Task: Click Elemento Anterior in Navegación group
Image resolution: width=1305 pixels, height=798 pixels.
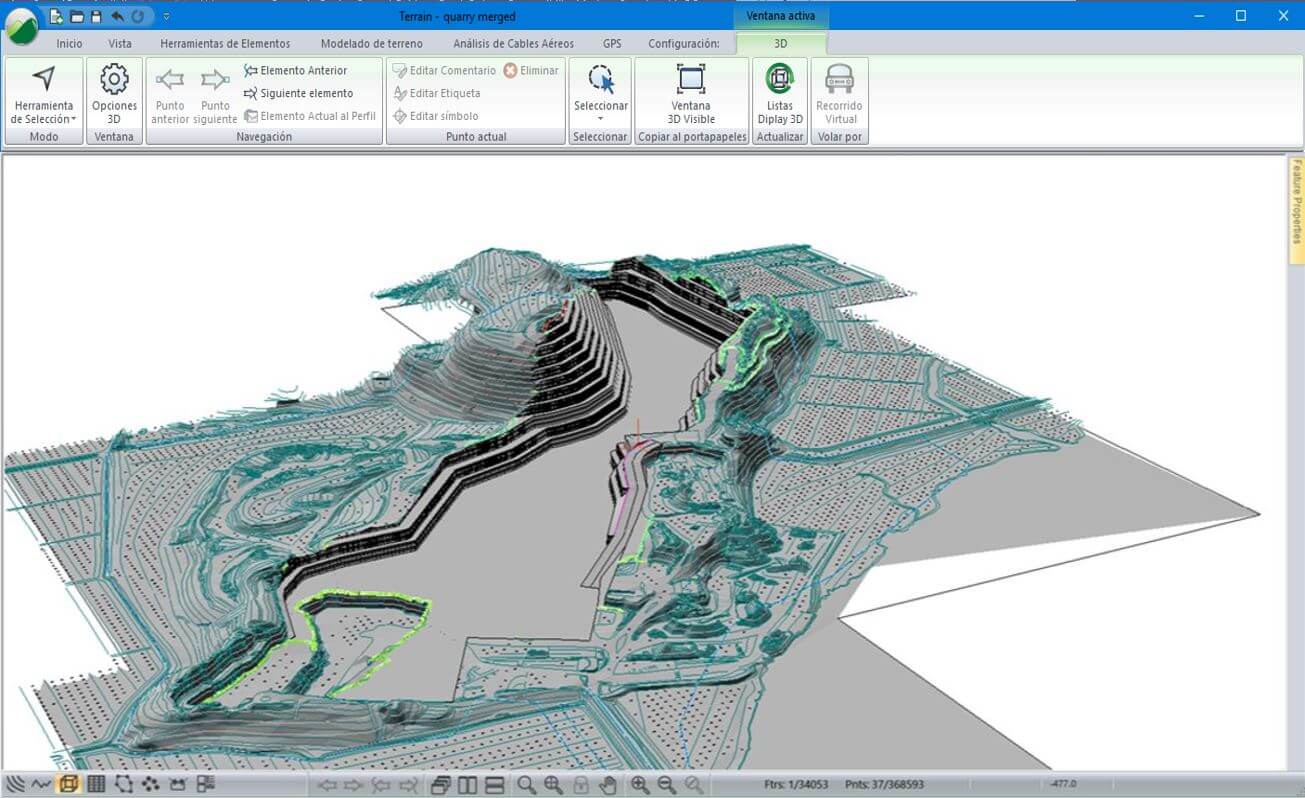Action: point(295,71)
